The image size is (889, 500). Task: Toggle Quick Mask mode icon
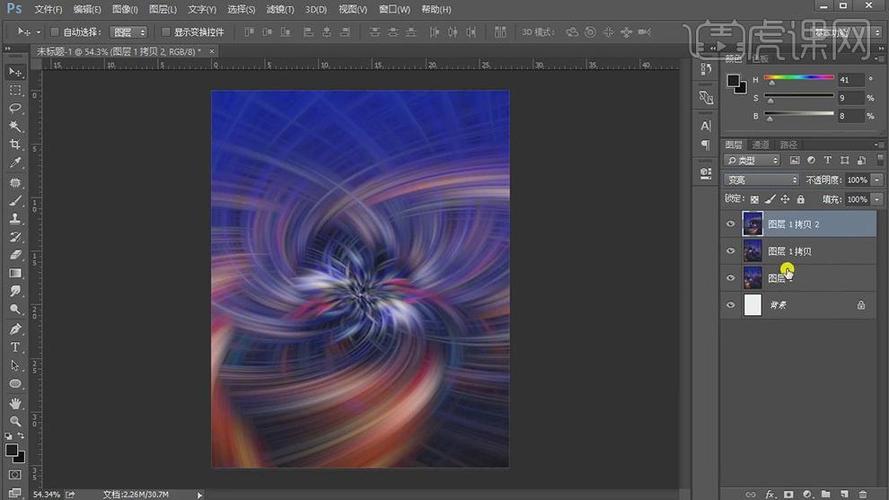coord(15,474)
